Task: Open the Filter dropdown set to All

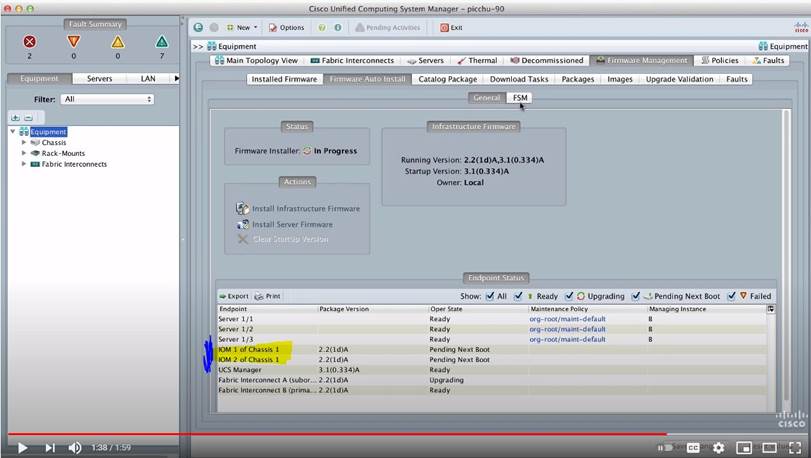Action: coord(107,99)
